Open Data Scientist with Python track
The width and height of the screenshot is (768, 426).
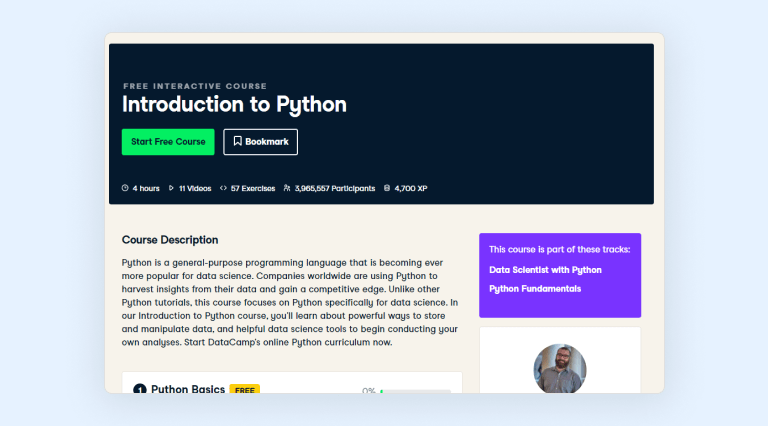545,270
